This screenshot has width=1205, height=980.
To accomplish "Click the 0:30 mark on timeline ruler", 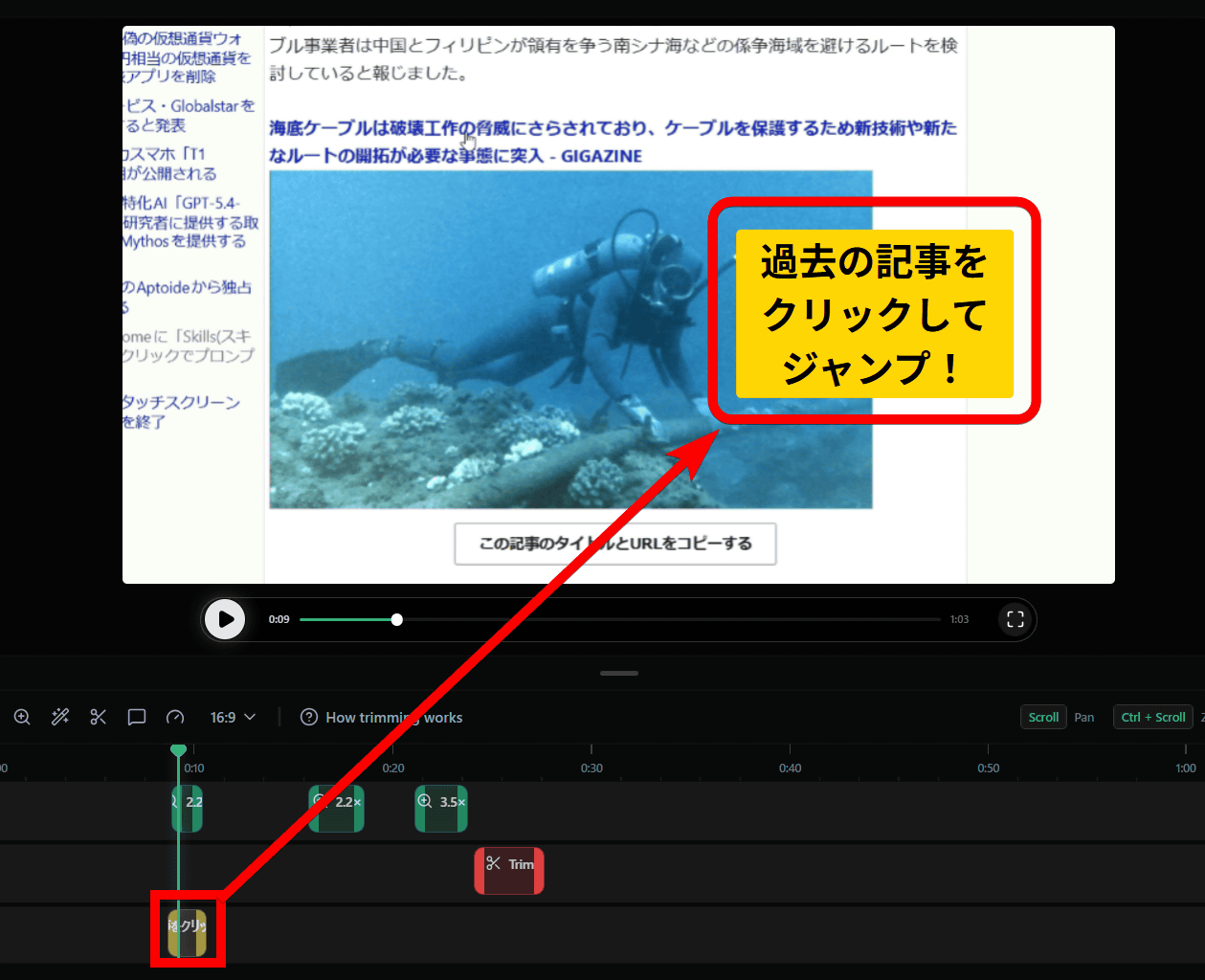I will pos(591,768).
